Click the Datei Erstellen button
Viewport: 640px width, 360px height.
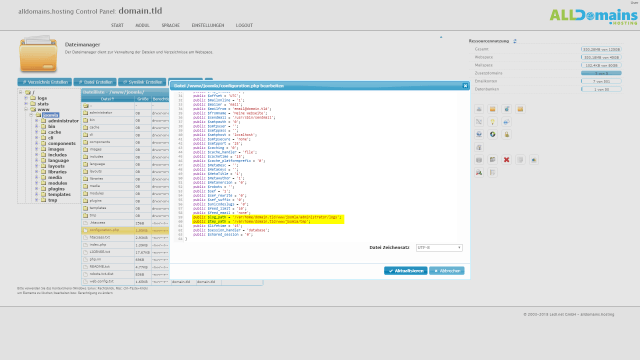click(95, 82)
